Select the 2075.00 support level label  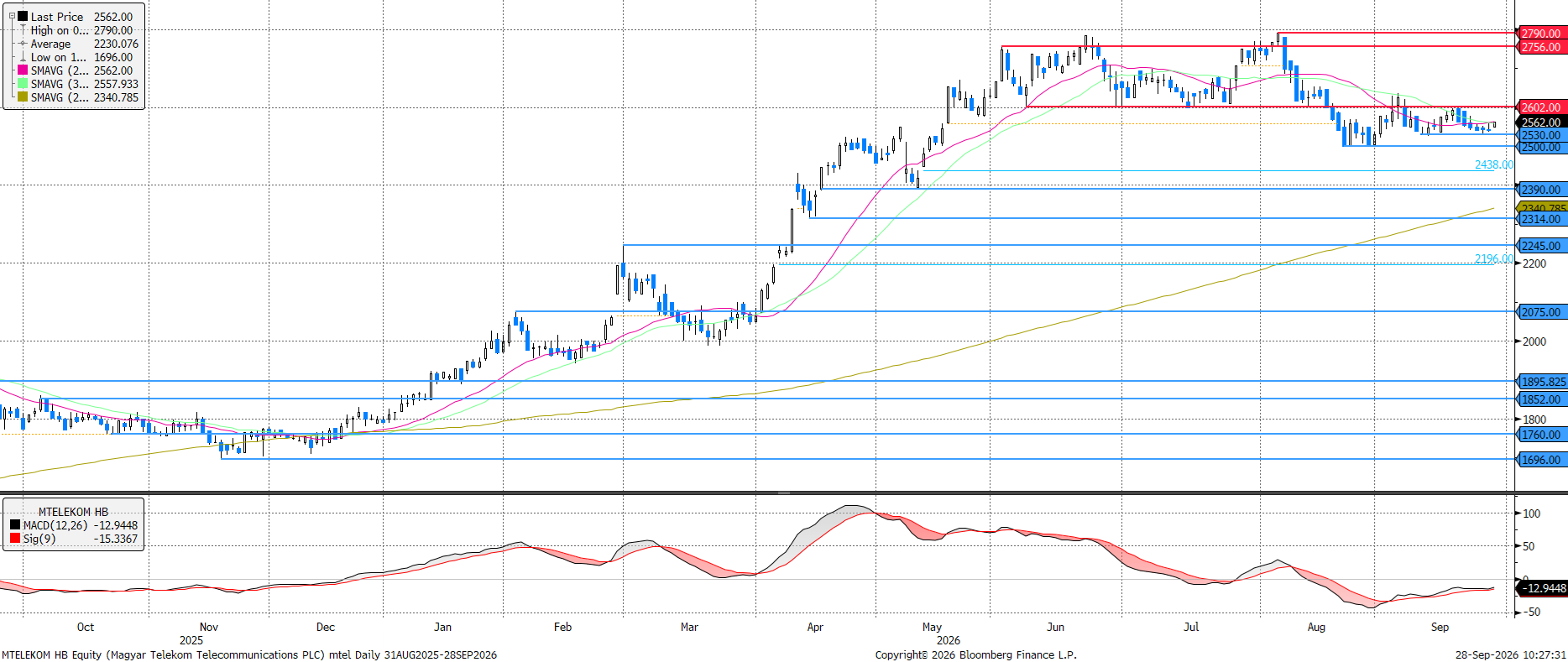click(1543, 312)
